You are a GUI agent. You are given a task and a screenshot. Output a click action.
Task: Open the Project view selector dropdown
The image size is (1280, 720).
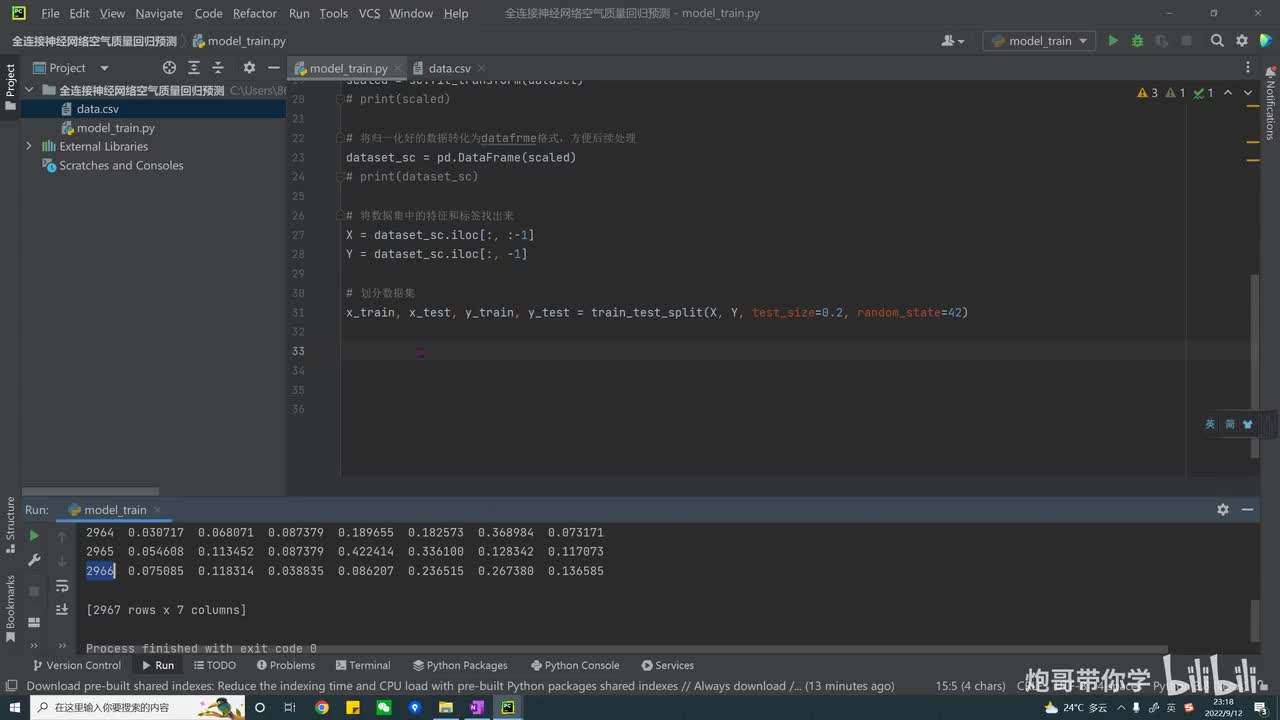(72, 68)
